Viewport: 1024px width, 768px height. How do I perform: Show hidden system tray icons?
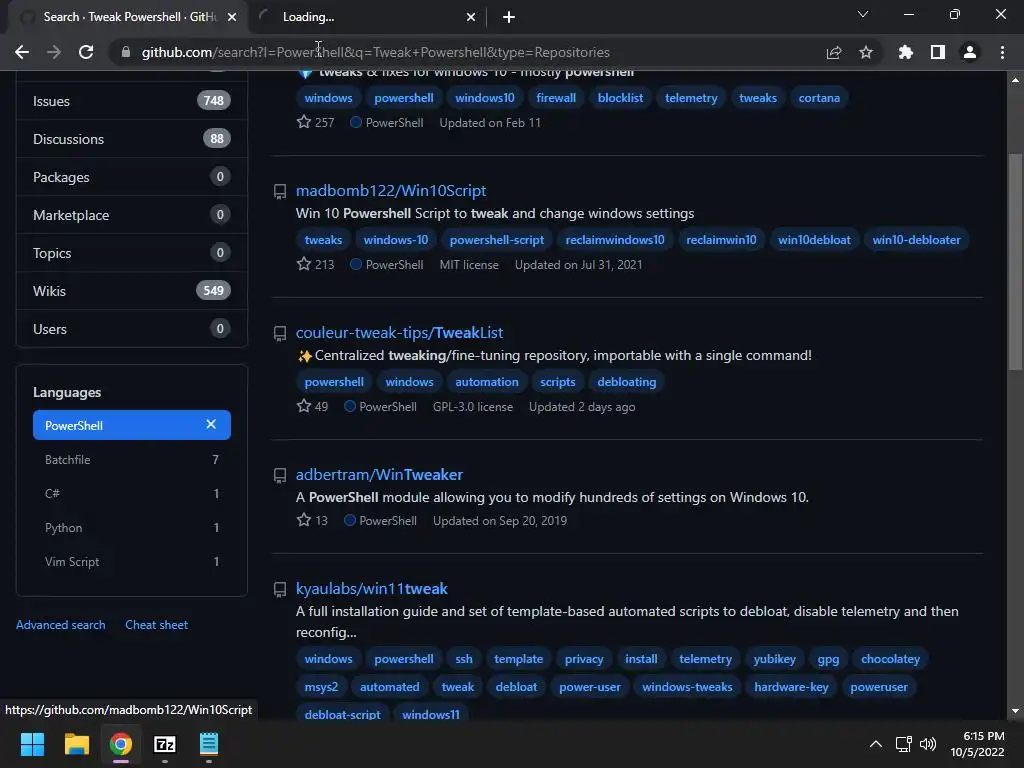[x=876, y=744]
